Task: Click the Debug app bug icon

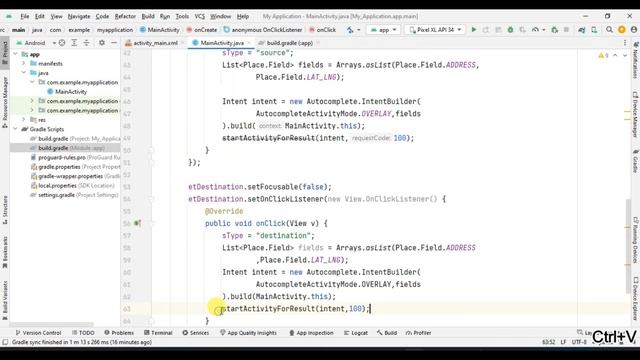Action: [x=510, y=30]
